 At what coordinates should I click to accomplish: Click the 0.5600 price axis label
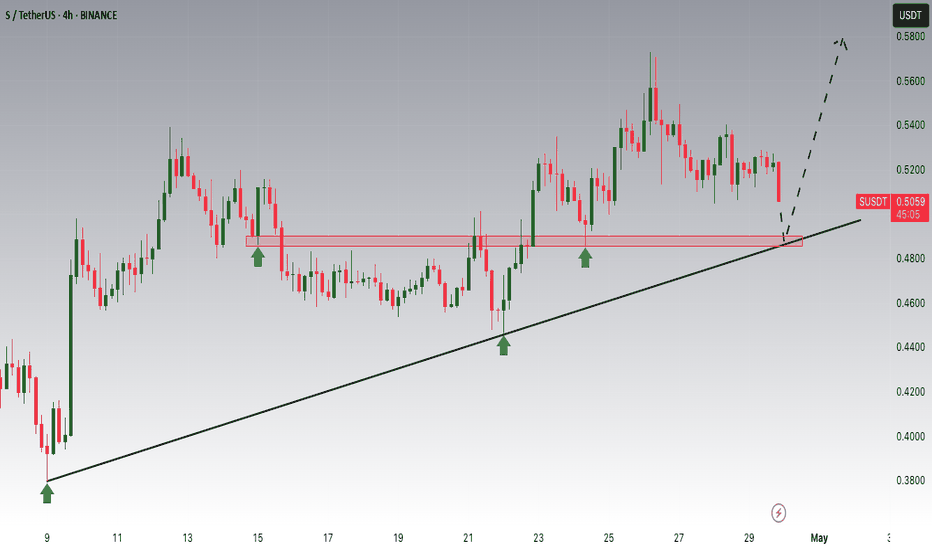pyautogui.click(x=911, y=81)
